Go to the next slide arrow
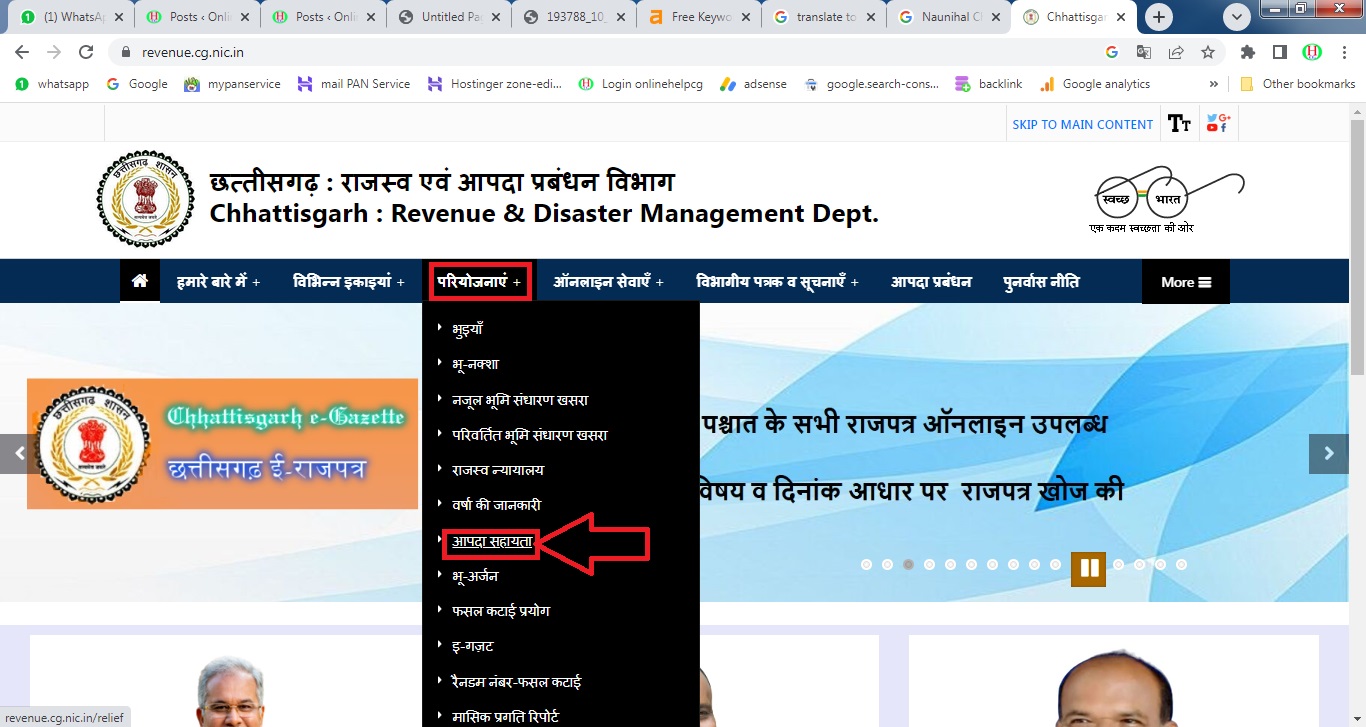 (1329, 454)
